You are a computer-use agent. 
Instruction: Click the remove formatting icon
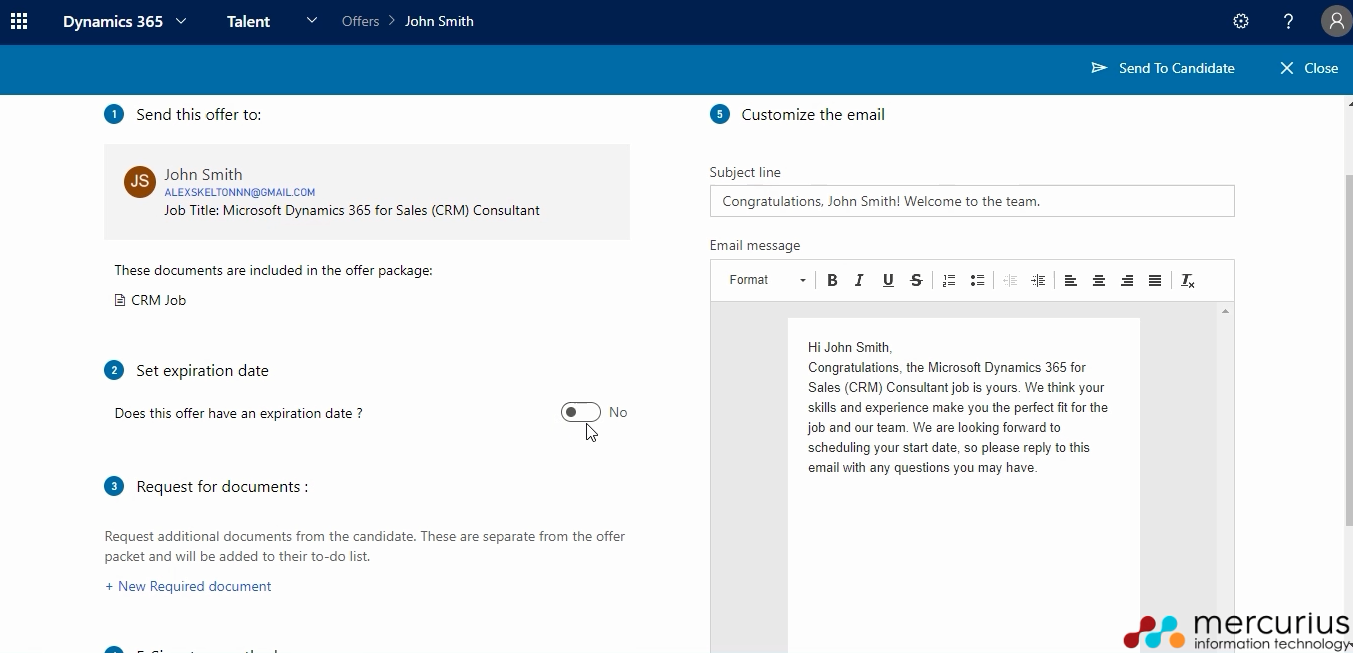pyautogui.click(x=1188, y=281)
